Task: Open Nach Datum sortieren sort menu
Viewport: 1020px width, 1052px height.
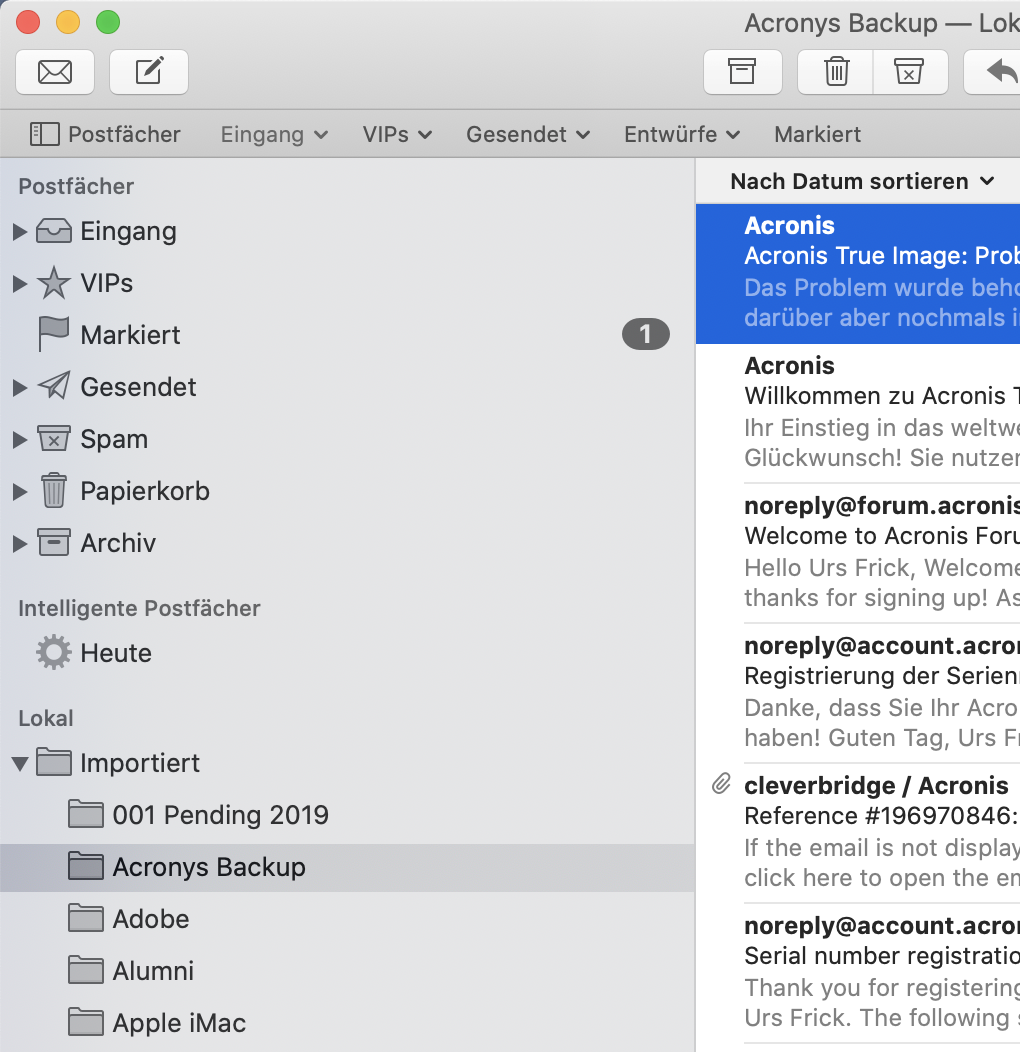Action: coord(862,182)
